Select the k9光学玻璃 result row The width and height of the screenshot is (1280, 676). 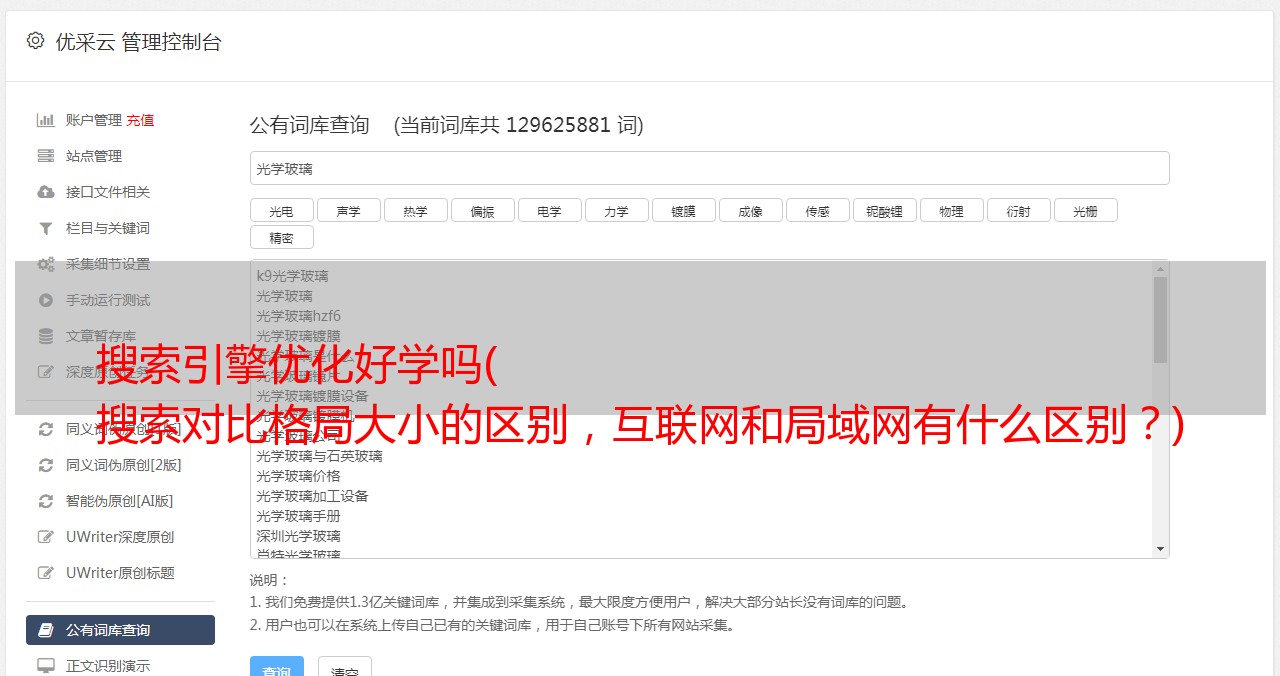click(701, 276)
